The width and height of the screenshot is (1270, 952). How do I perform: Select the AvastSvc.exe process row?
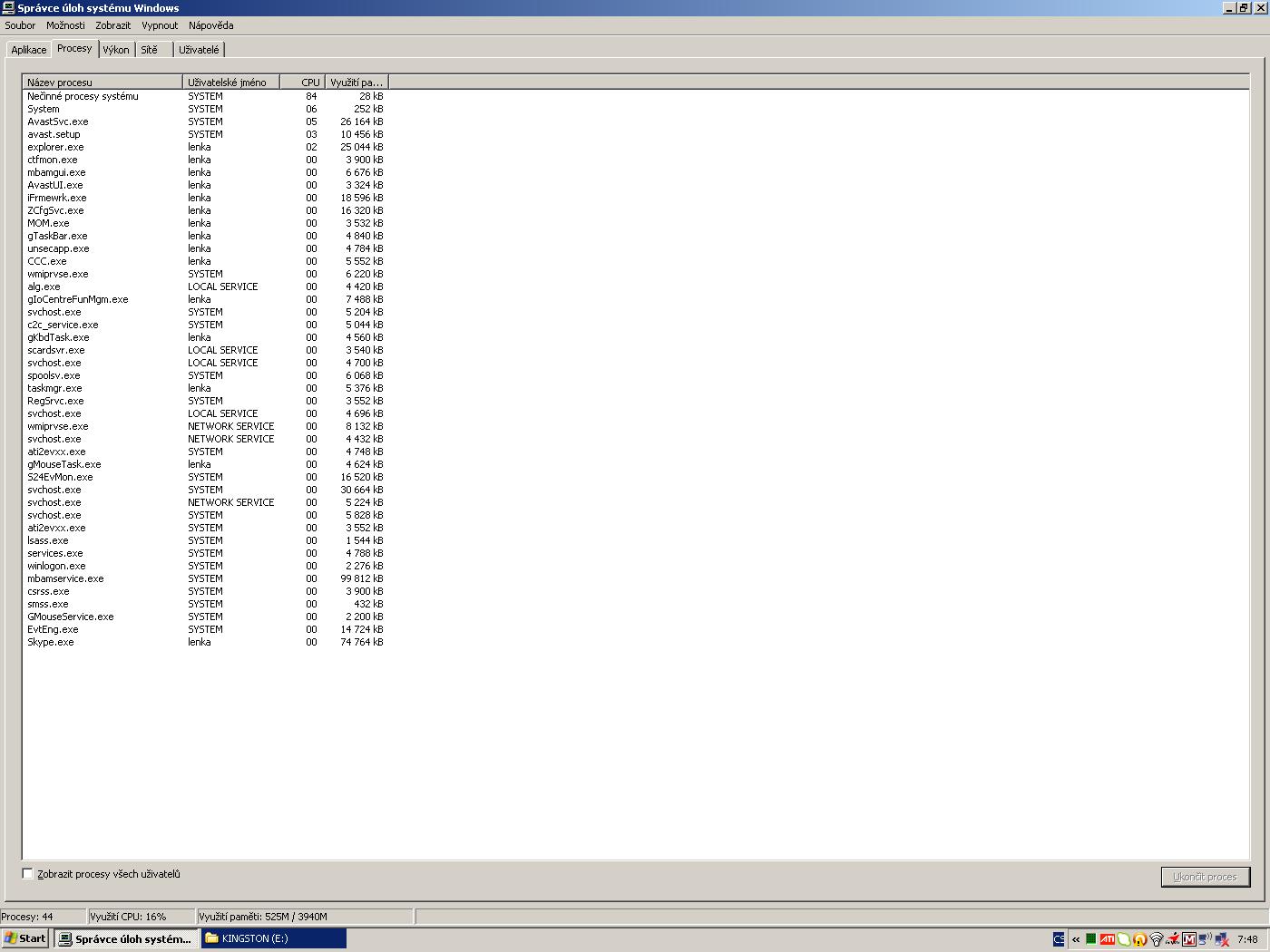coord(205,121)
